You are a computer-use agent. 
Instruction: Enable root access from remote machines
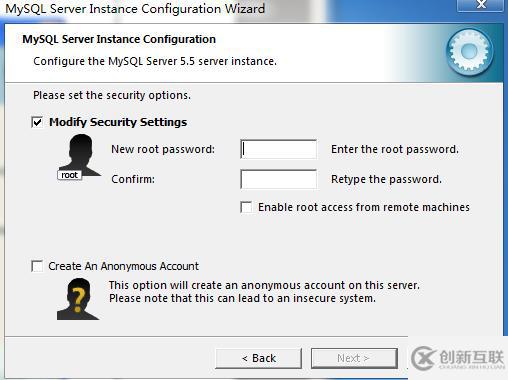coord(246,207)
